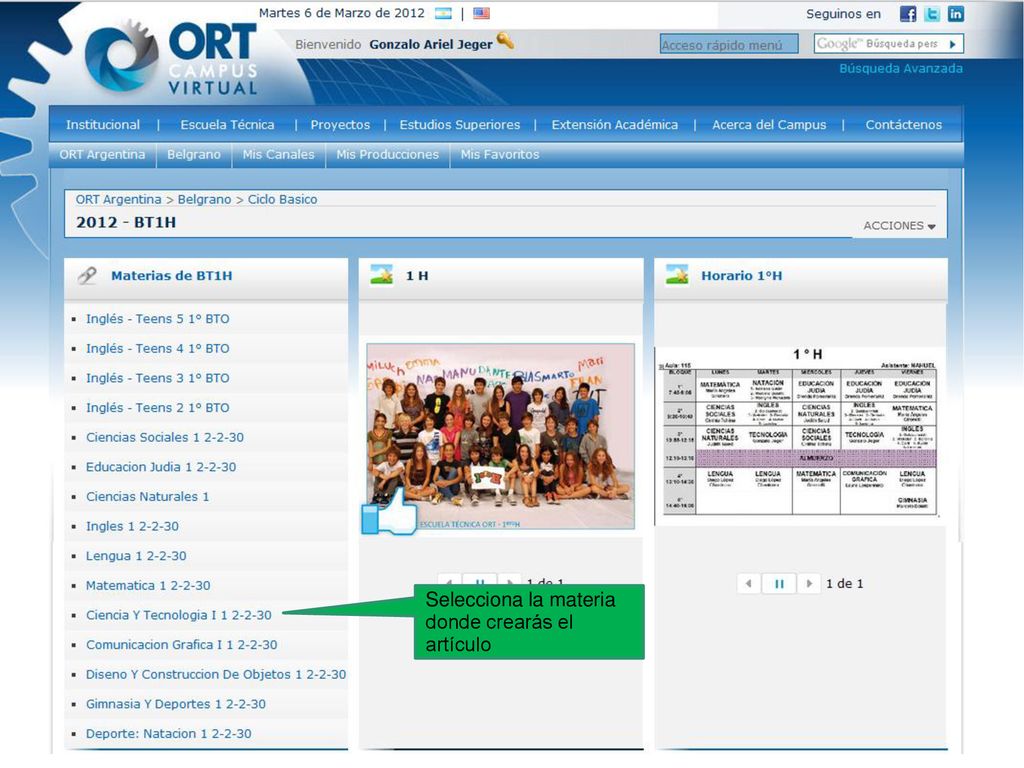
Task: Pause the Horario slideshow
Action: click(x=778, y=583)
